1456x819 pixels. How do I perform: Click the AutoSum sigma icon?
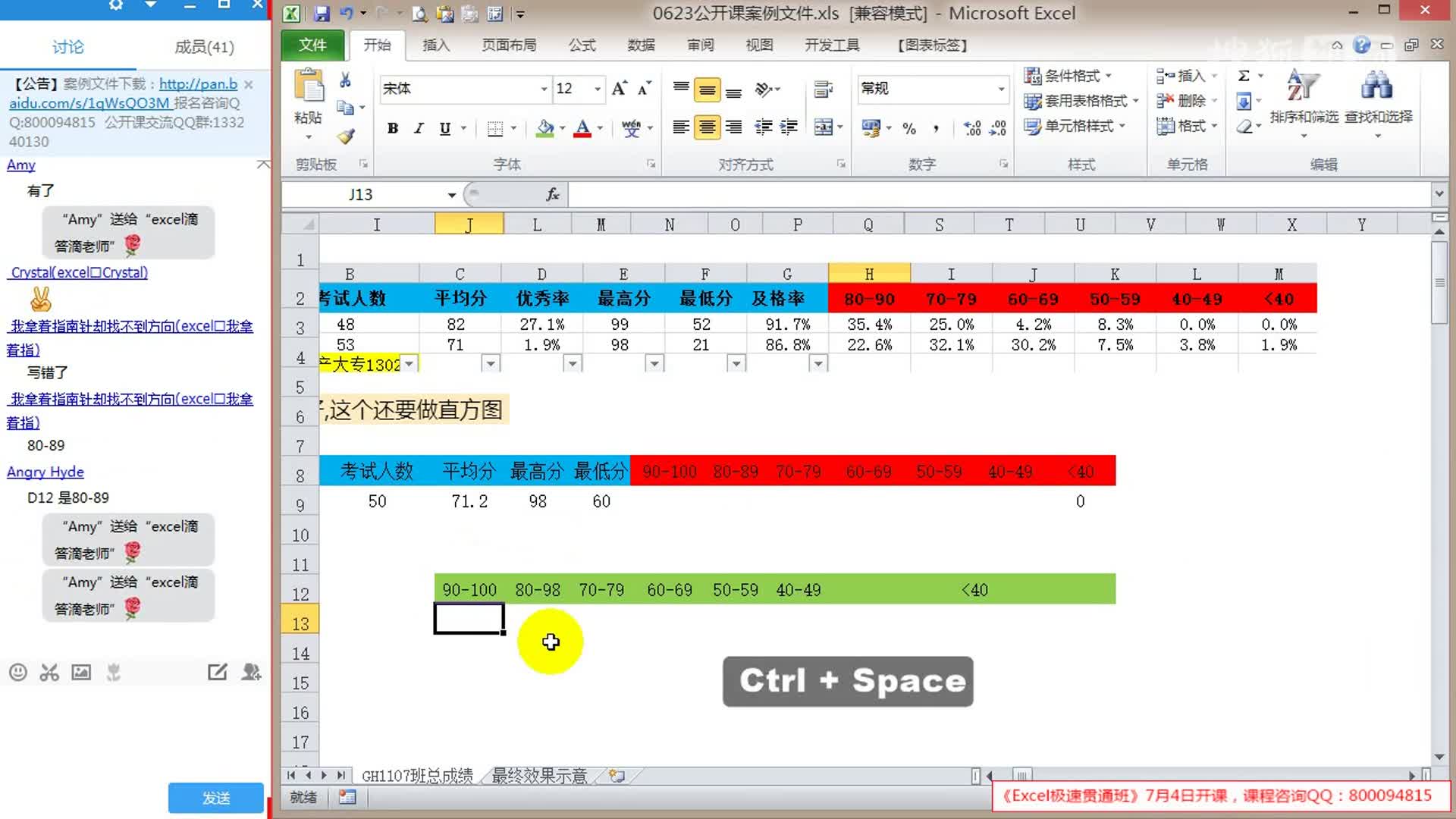coord(1244,76)
